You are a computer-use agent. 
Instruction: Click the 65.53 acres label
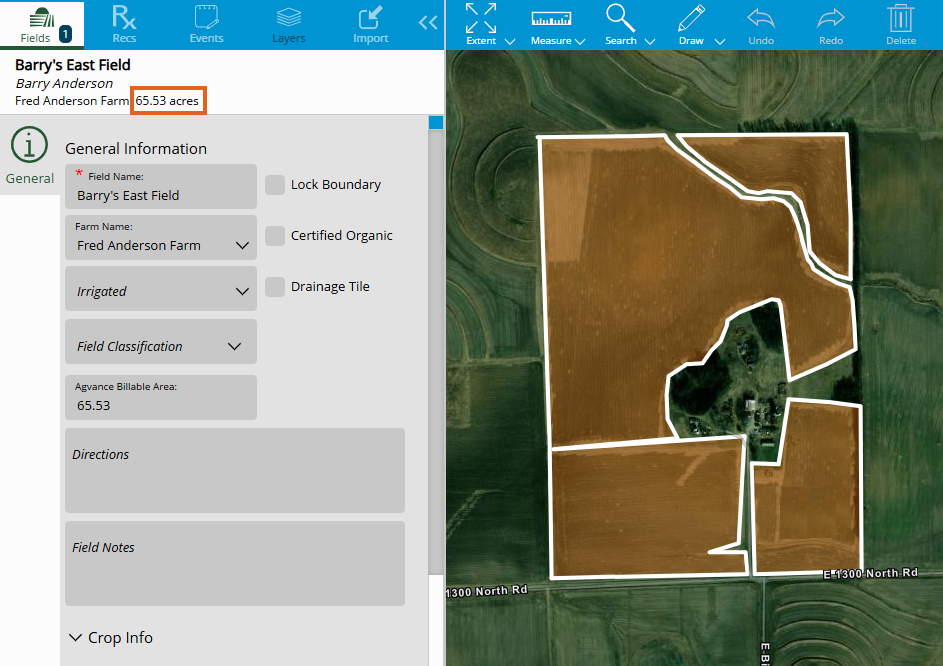point(167,101)
